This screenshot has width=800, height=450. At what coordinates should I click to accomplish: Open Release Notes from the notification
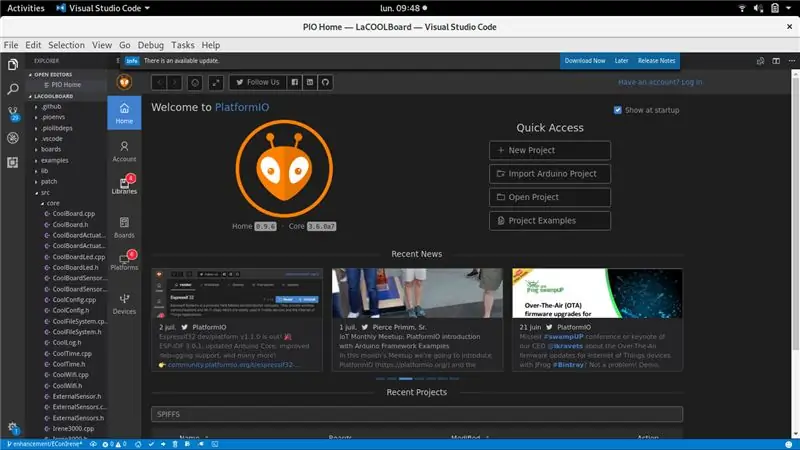pyautogui.click(x=656, y=61)
